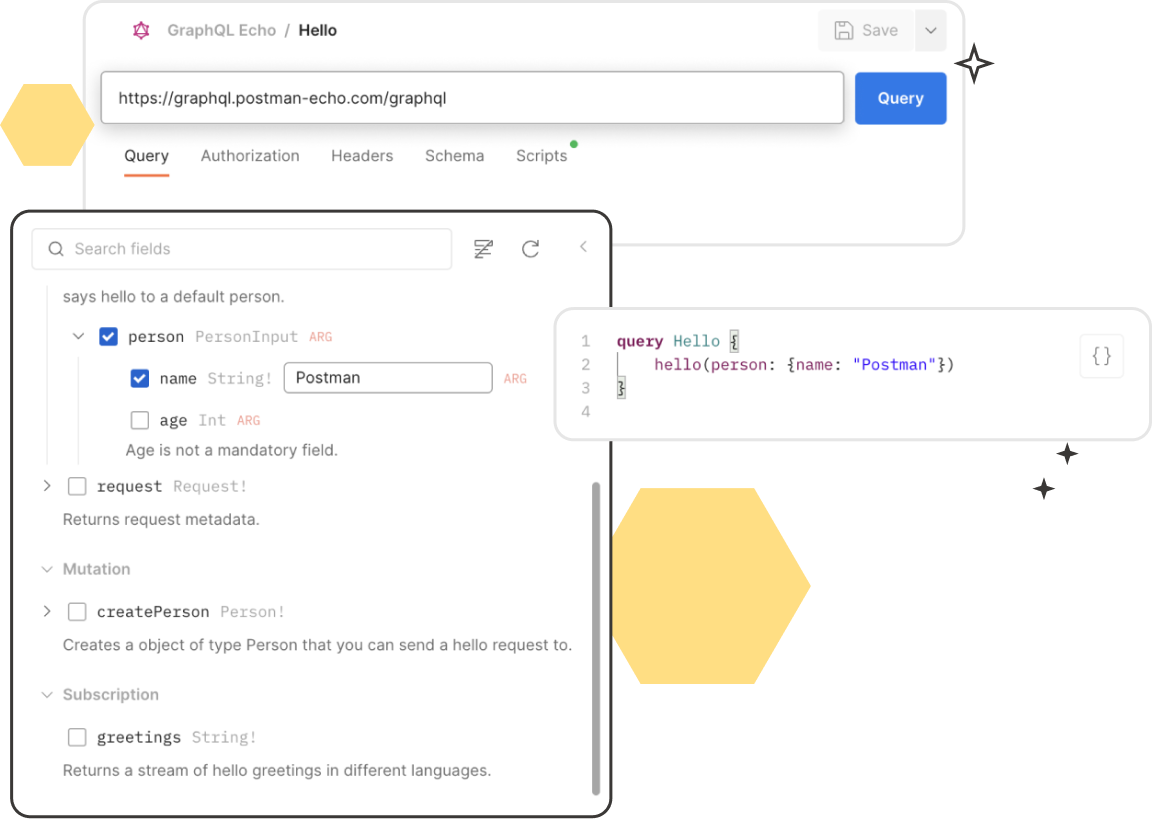Check the greetings subscription checkbox

[77, 737]
